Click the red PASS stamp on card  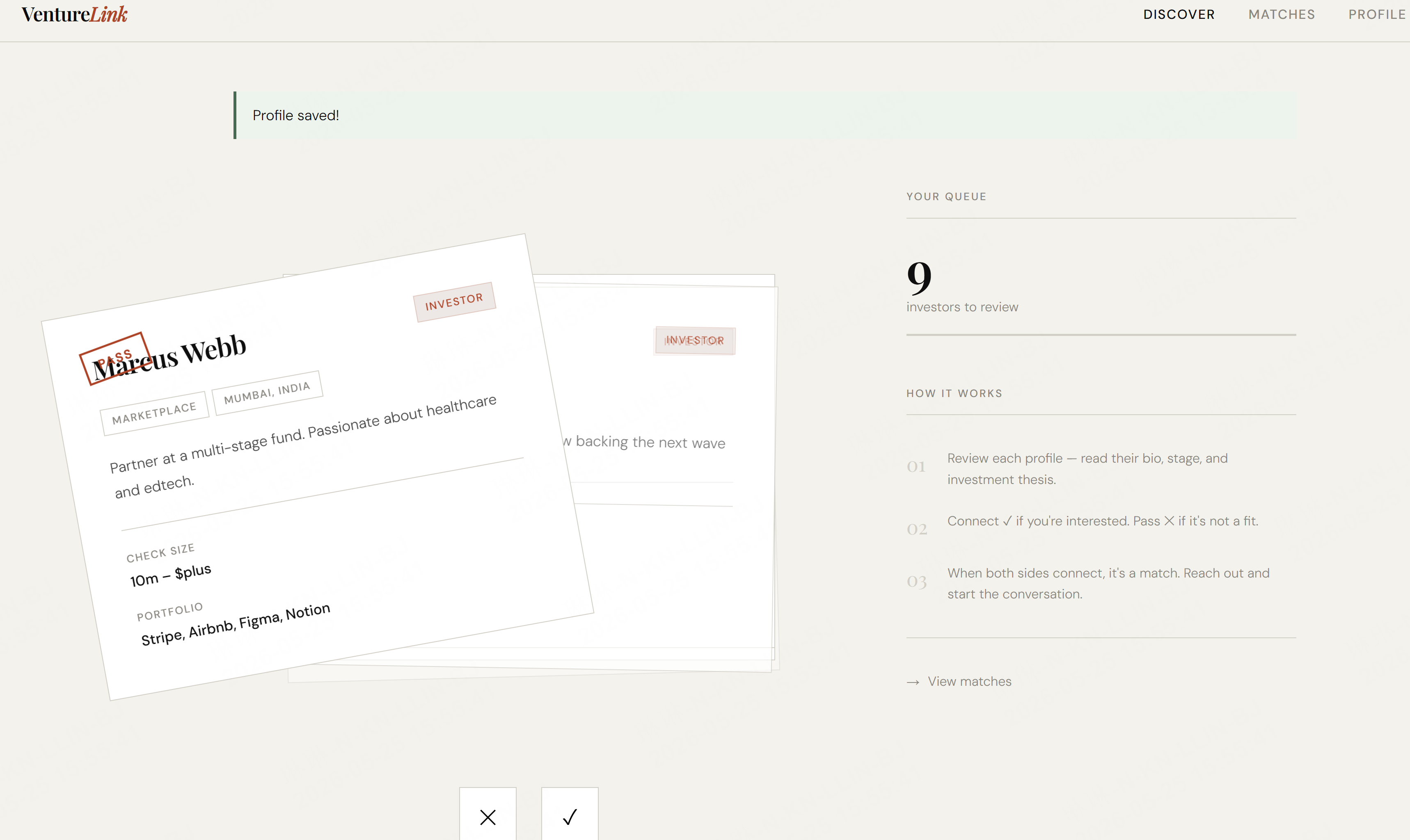click(115, 358)
